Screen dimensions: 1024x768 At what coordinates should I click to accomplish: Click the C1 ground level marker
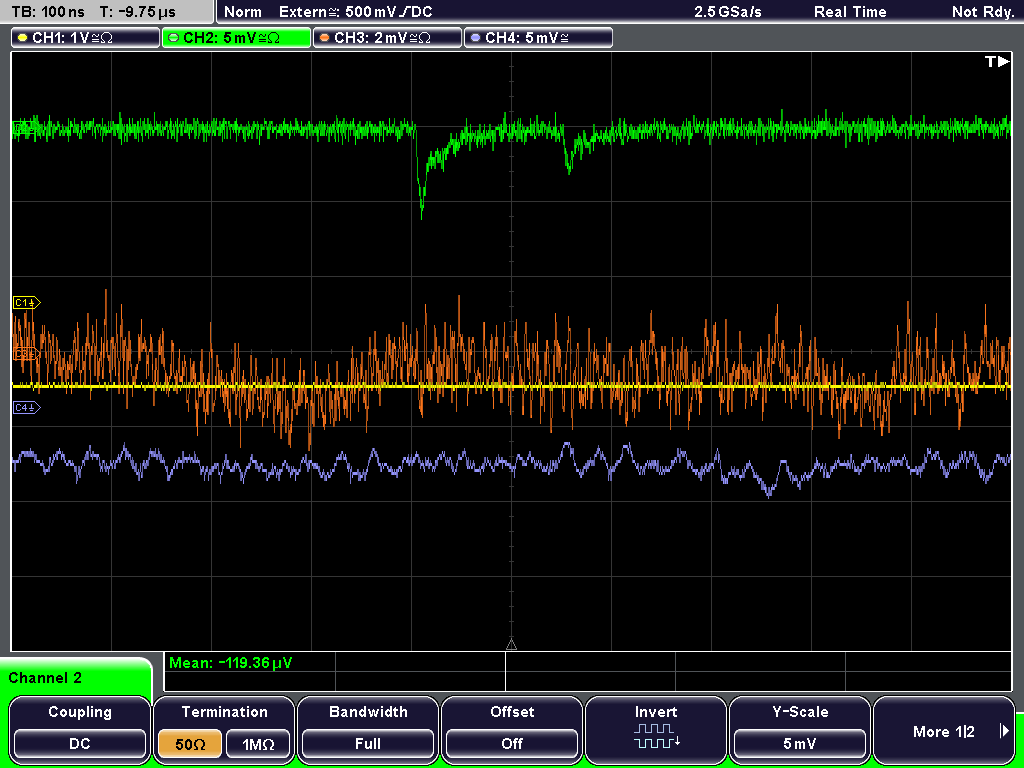pos(27,303)
